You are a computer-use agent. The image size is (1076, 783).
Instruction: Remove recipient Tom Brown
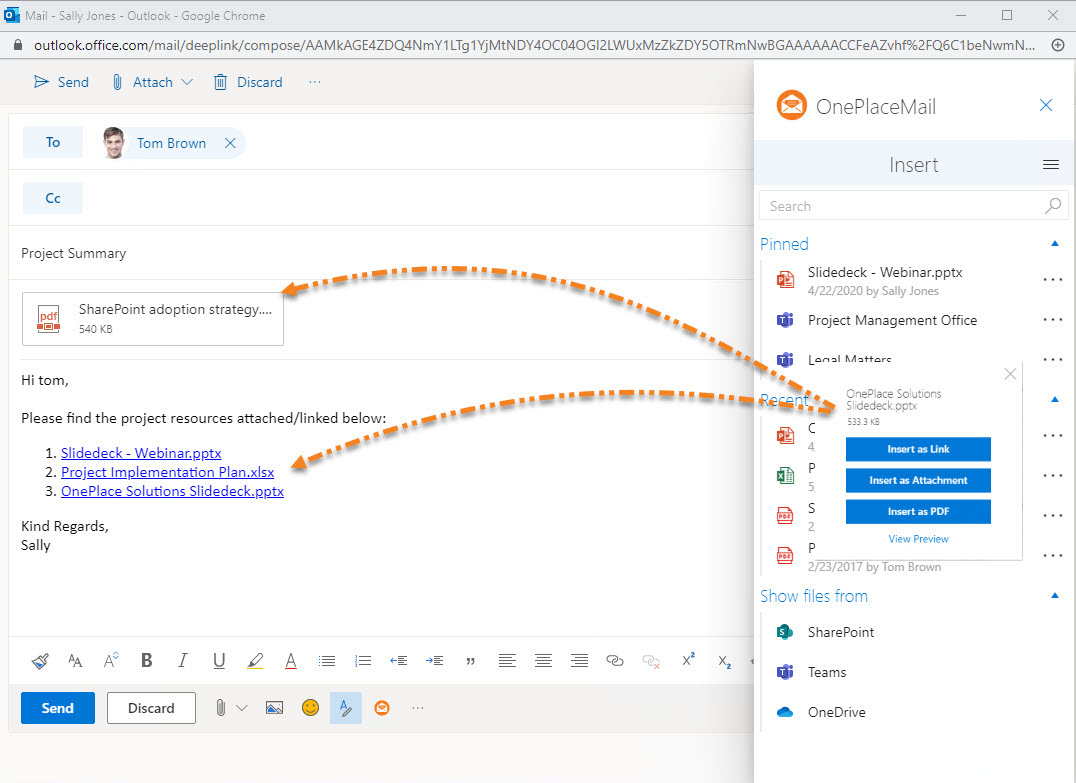tap(230, 143)
